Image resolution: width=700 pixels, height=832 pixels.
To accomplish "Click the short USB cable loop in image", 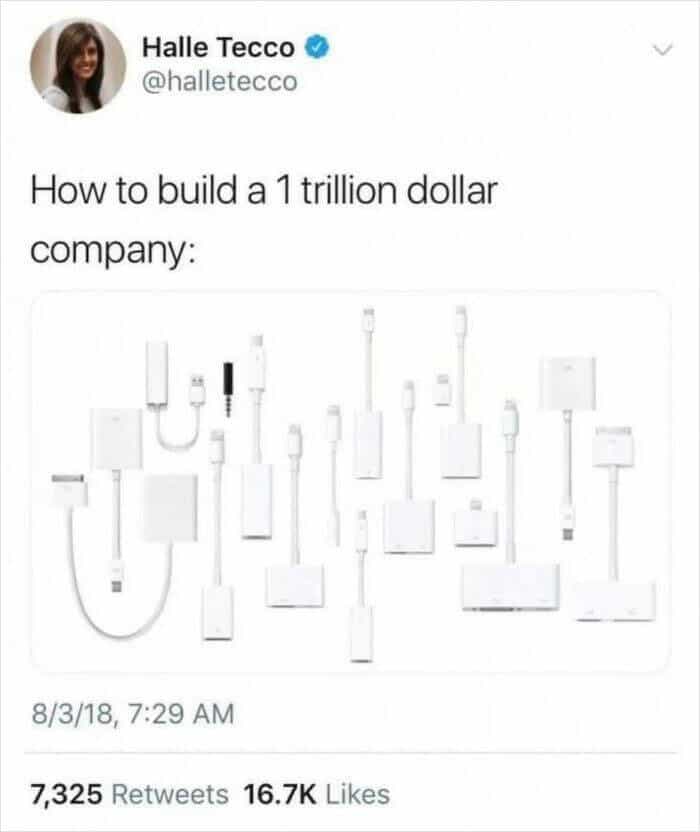I will click(x=180, y=413).
